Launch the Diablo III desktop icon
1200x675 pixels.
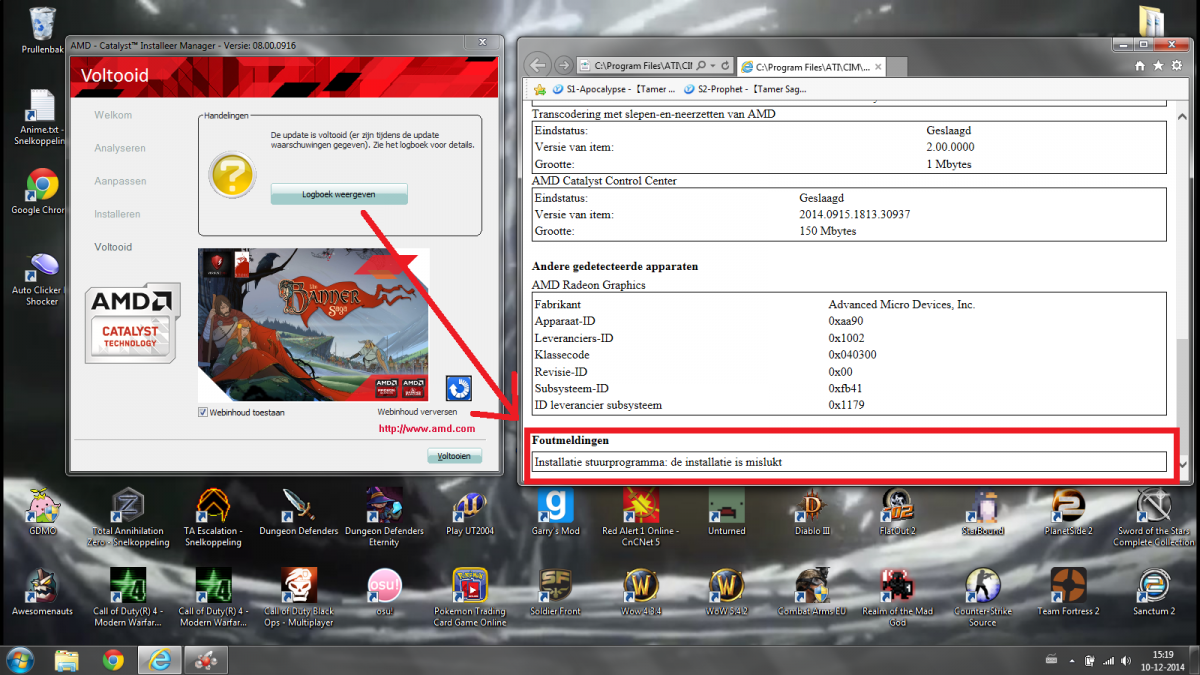[812, 511]
